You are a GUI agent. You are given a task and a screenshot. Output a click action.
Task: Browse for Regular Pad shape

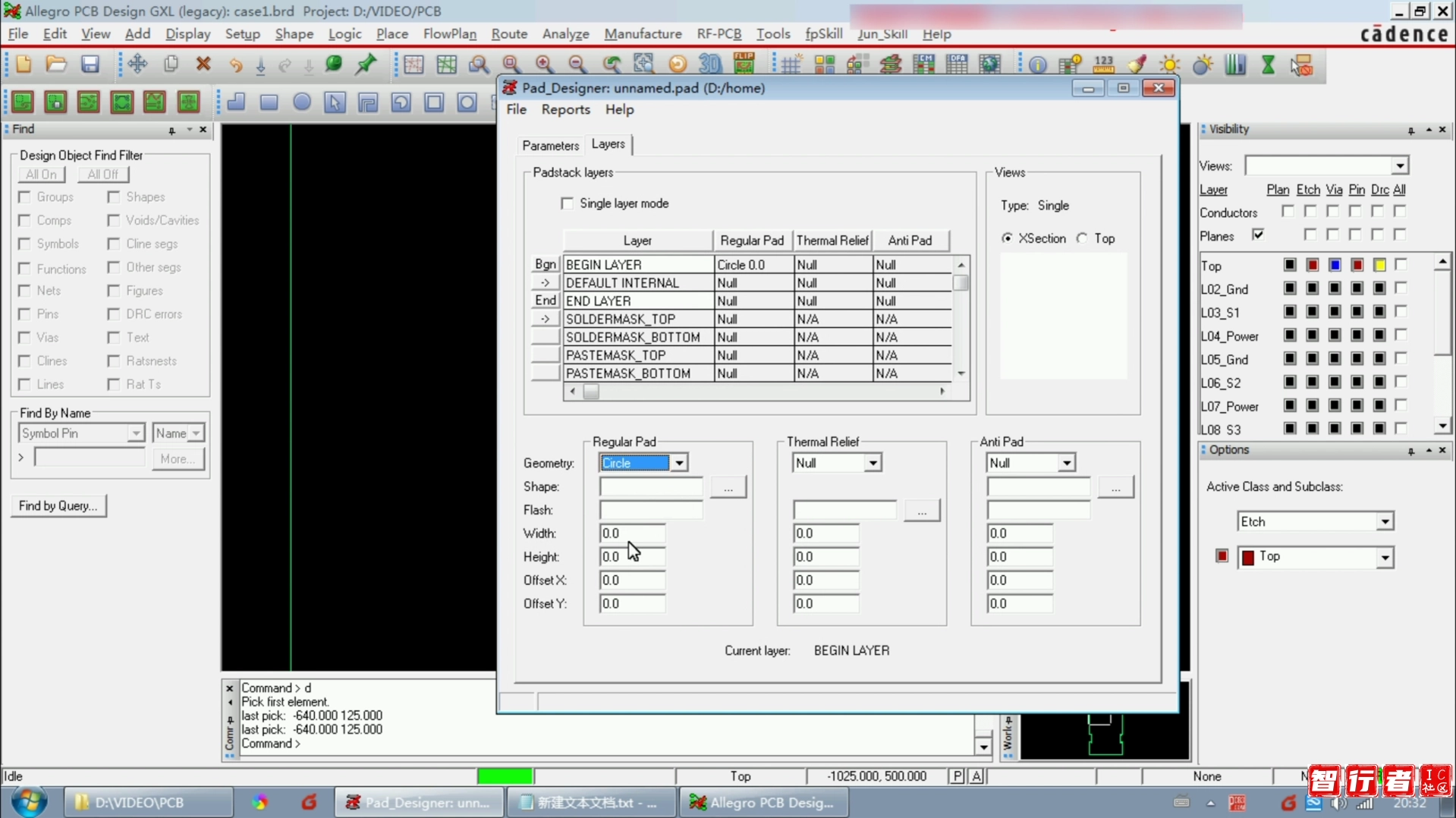pos(728,487)
